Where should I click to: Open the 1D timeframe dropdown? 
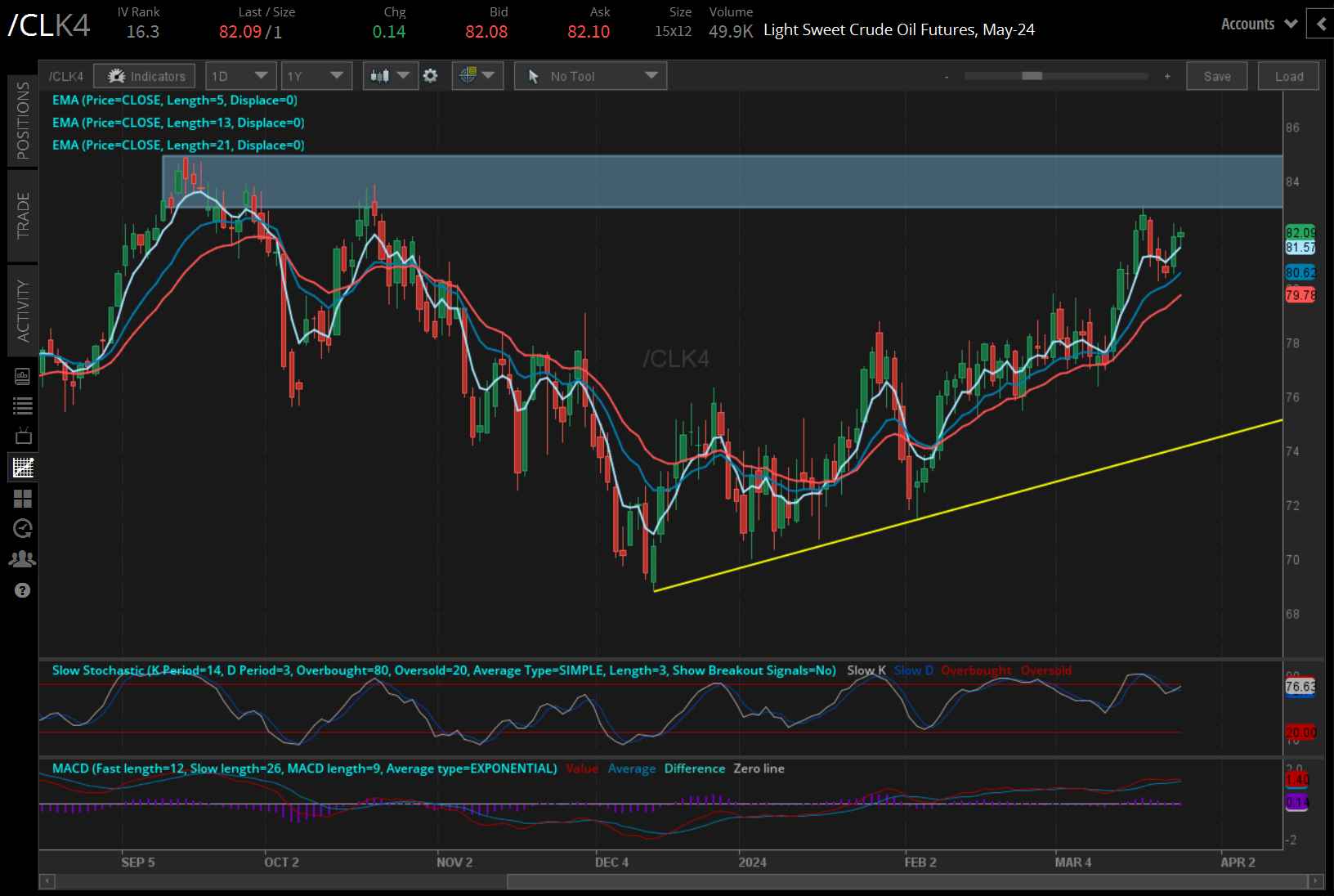tap(240, 76)
